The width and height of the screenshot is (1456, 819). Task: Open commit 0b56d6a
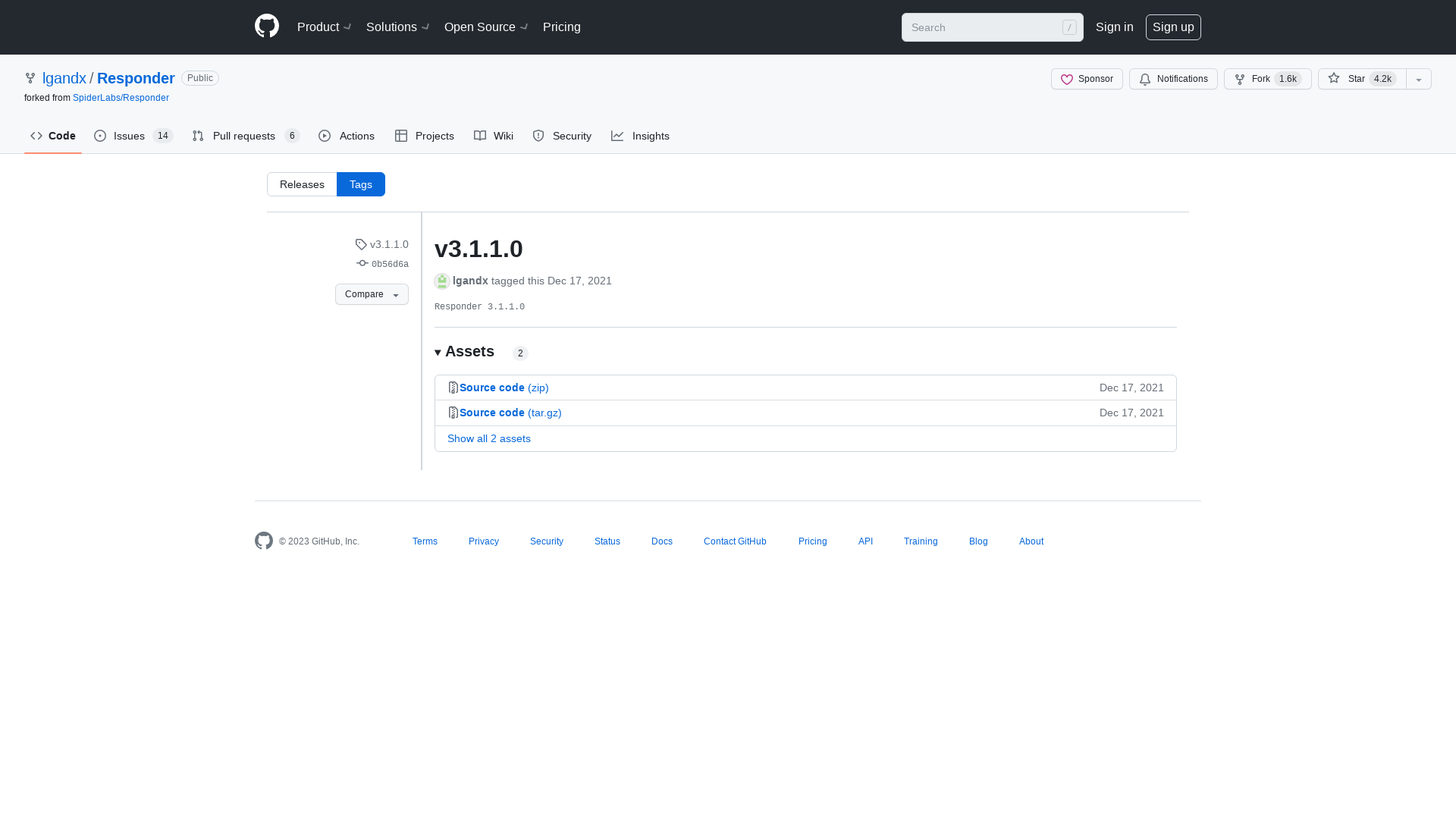[x=383, y=264]
